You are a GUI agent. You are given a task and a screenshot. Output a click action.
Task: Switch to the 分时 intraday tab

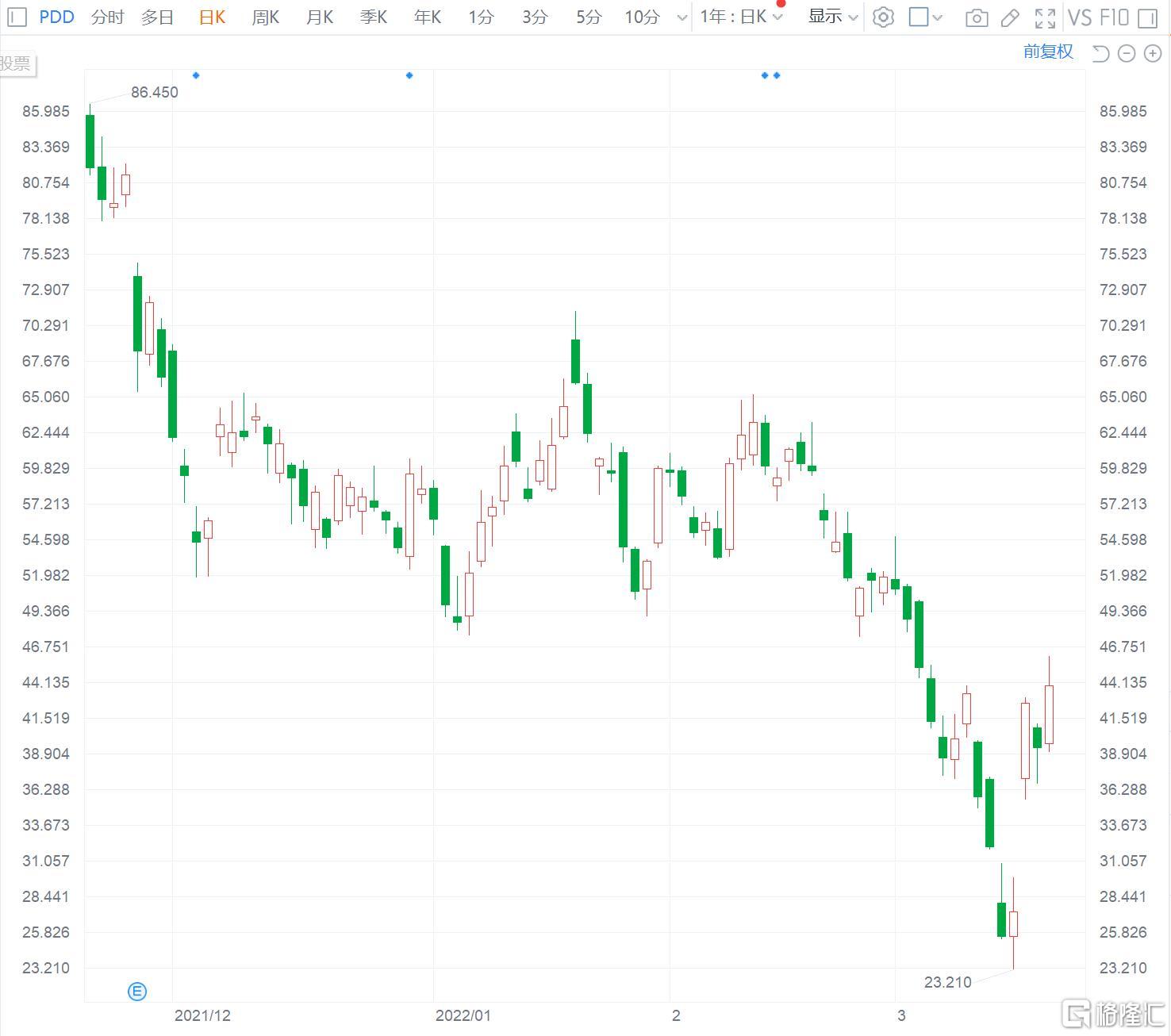point(108,17)
